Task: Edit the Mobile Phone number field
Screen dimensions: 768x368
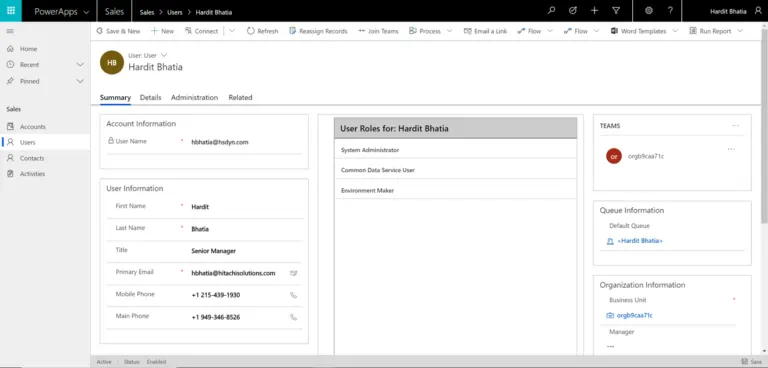Action: tap(216, 295)
